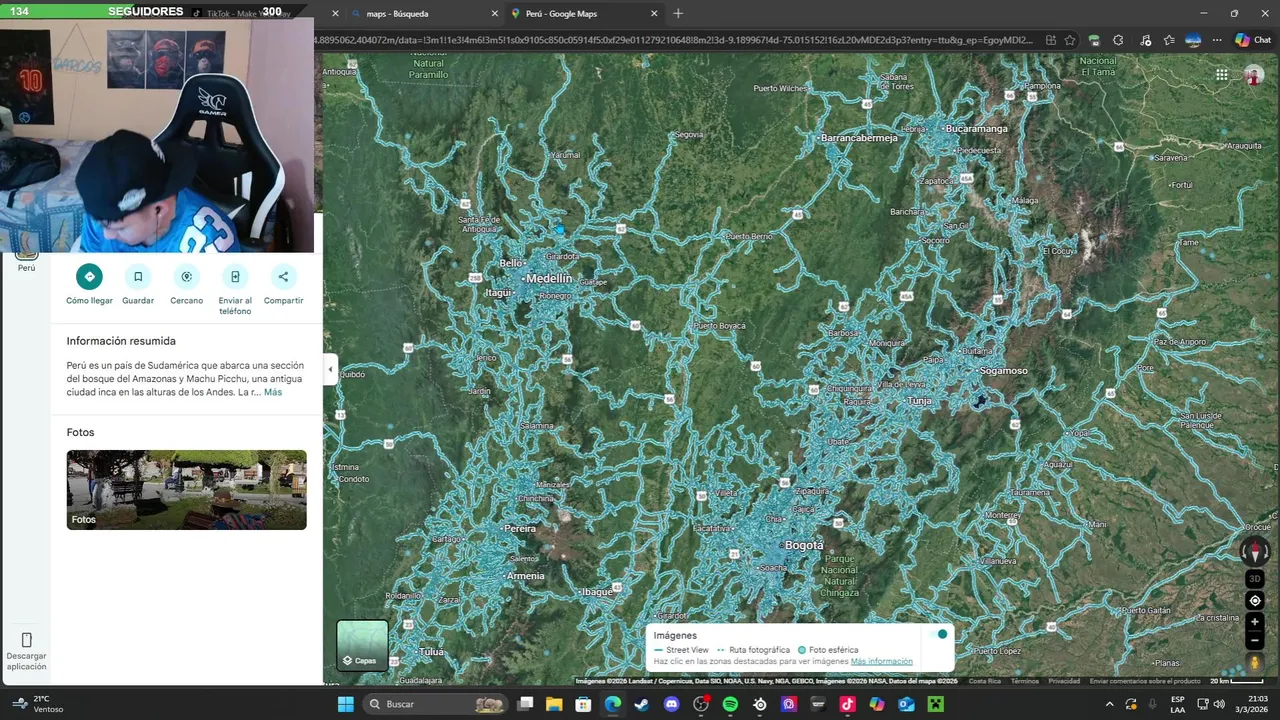Close the maps - Búsqueda tab

coord(494,14)
